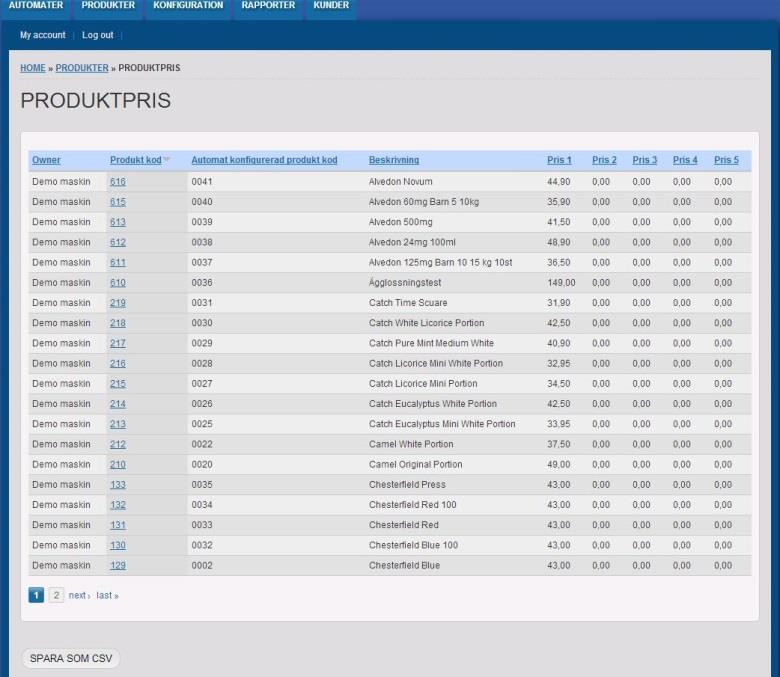
Task: Select Catch Eucalyptus Mini White Portion text
Action: [442, 424]
